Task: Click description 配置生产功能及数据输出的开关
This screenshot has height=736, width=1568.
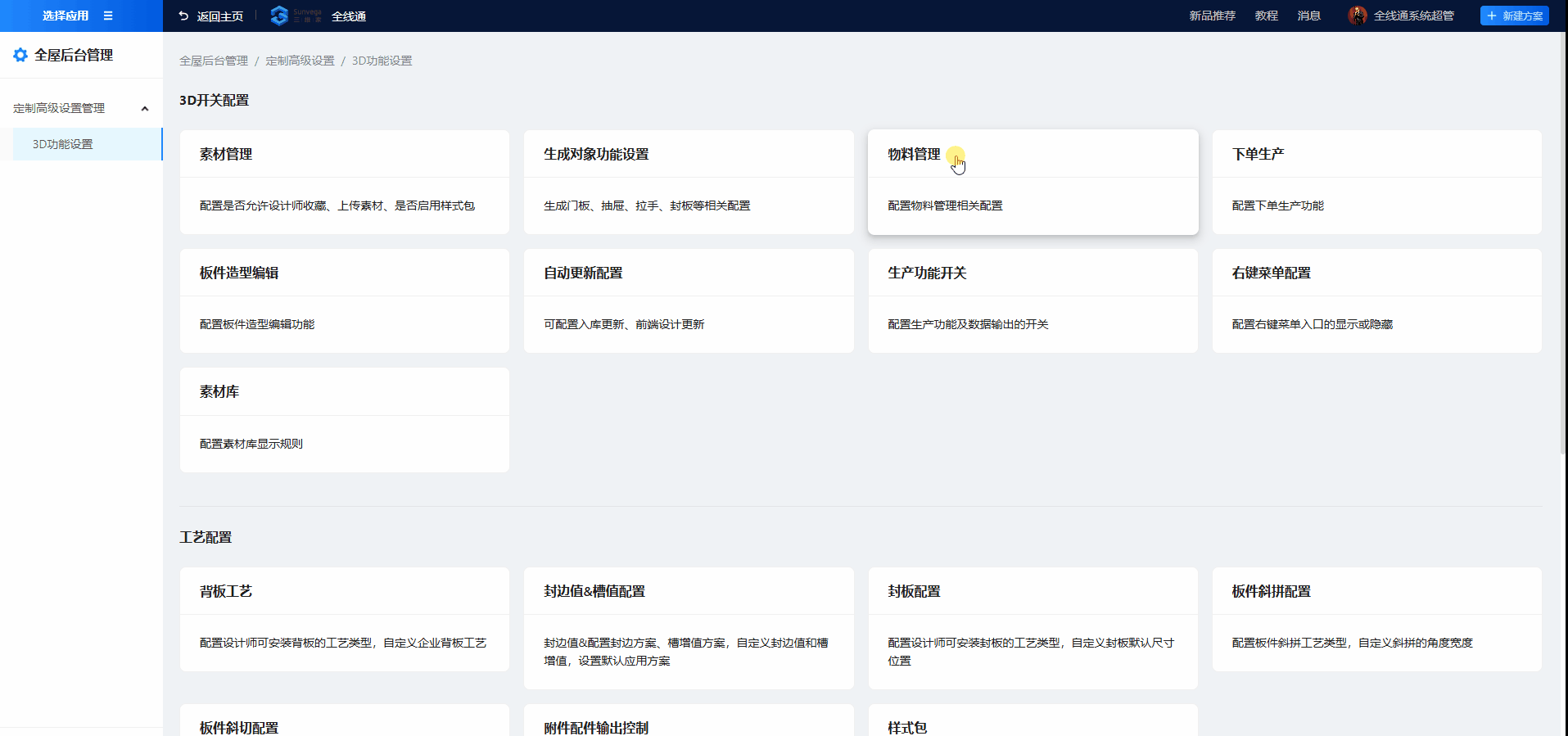Action: pos(968,324)
